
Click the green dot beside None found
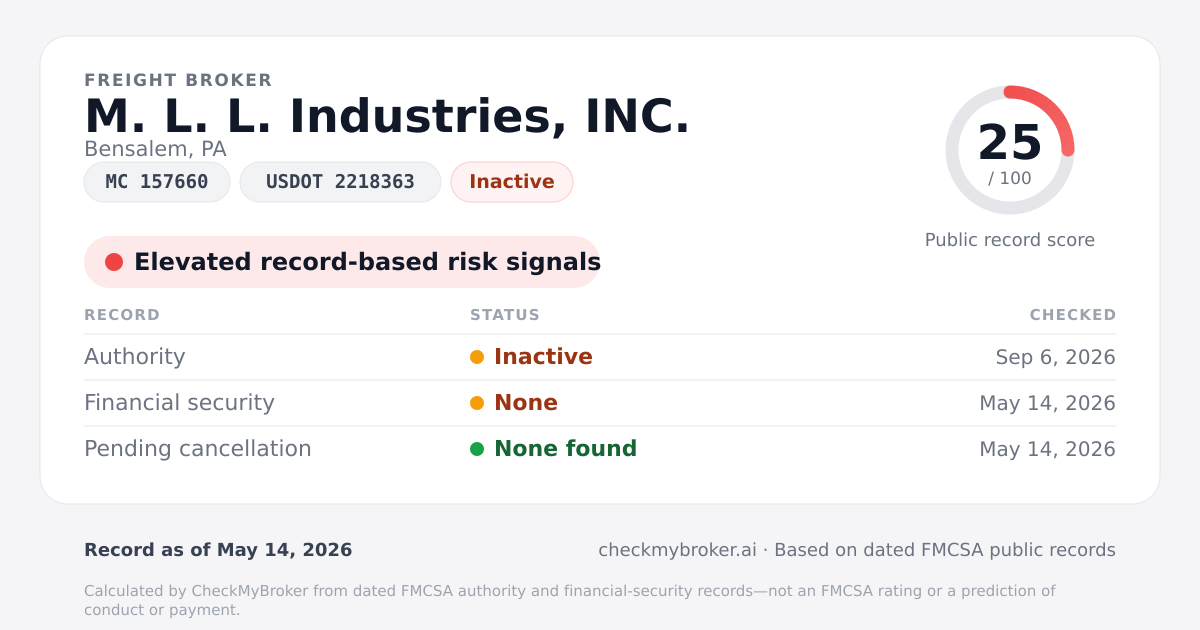tap(477, 449)
